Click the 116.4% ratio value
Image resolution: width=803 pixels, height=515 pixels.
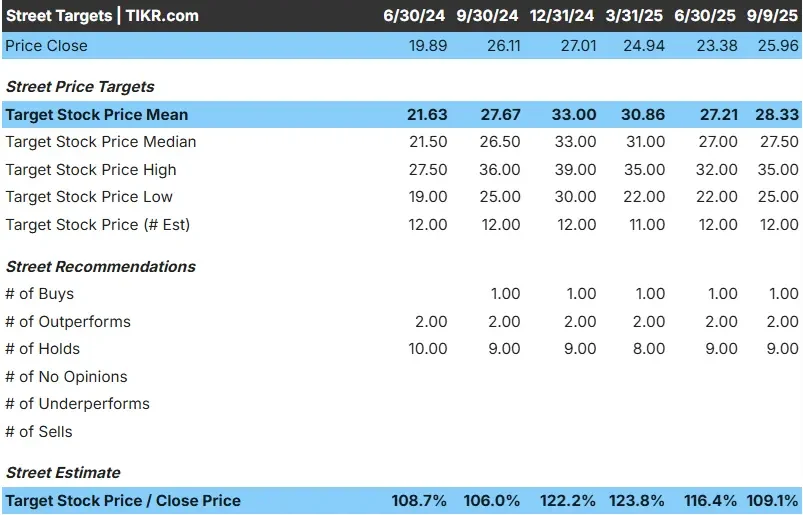point(711,501)
